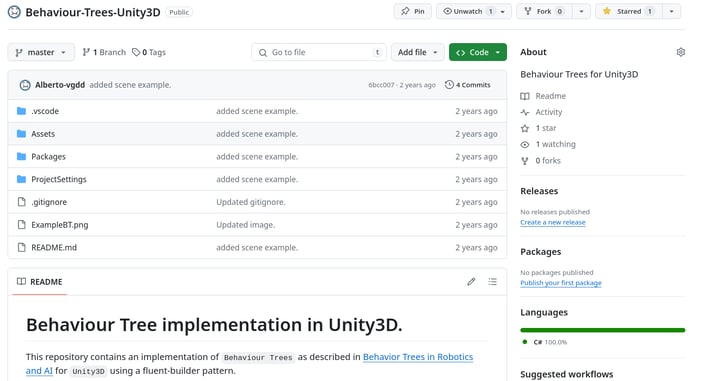Click the folder icon next to Packages
The width and height of the screenshot is (705, 381).
click(21, 157)
